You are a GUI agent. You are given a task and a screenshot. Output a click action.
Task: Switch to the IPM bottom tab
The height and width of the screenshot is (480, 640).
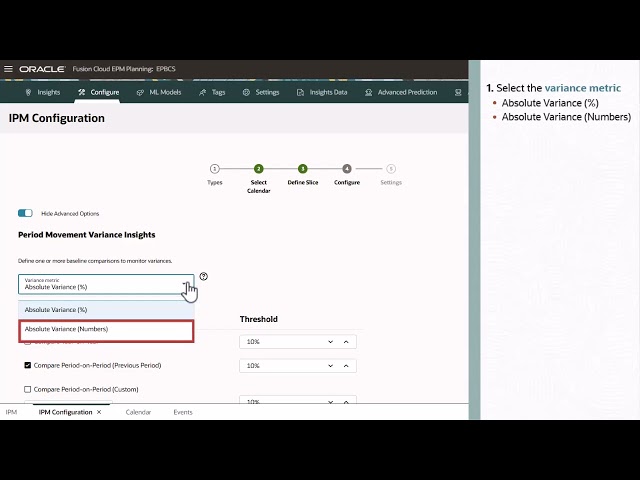coord(11,412)
